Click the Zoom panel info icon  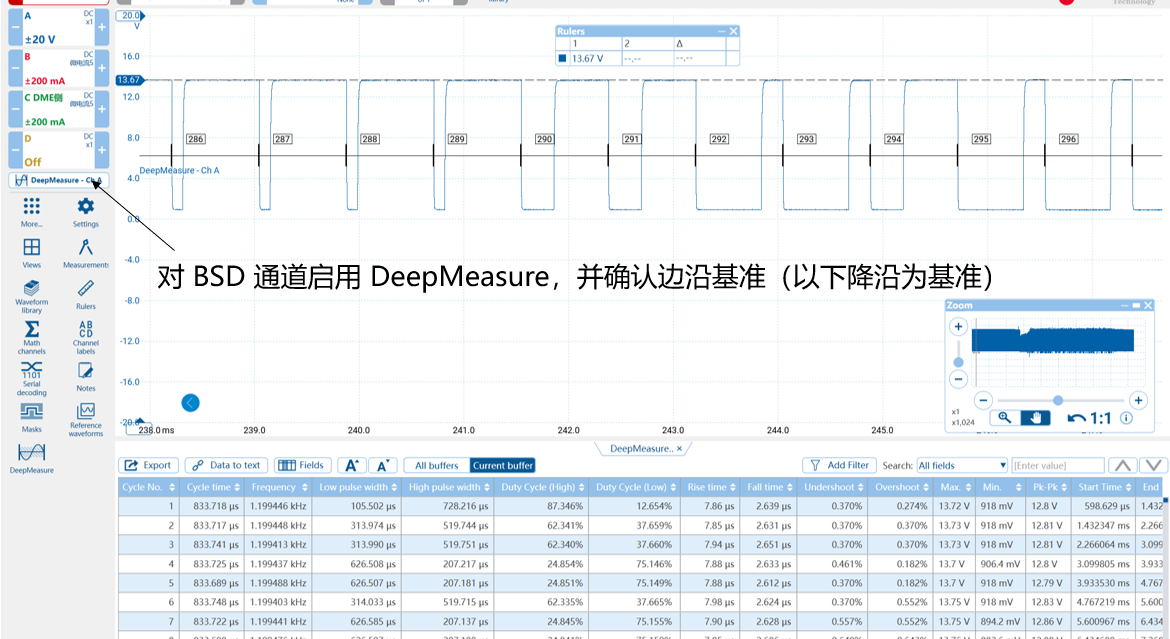coord(1126,418)
